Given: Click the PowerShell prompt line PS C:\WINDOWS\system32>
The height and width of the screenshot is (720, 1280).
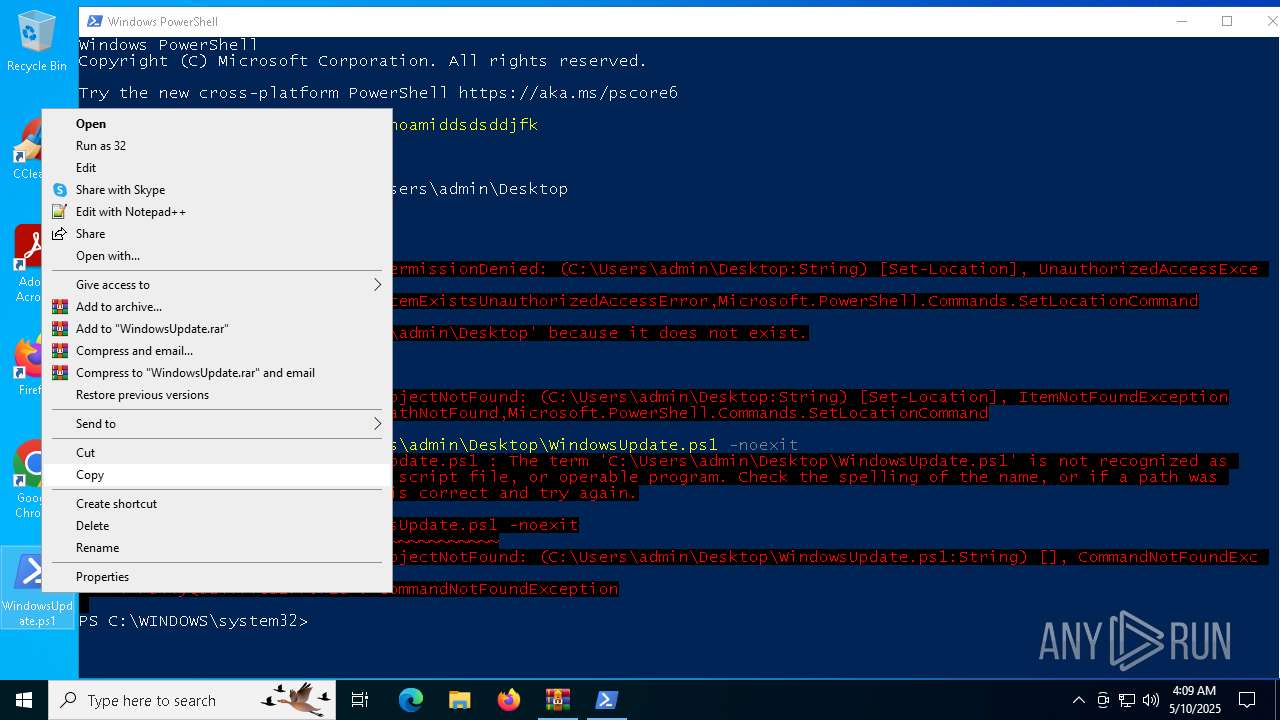Looking at the screenshot, I should pos(193,621).
